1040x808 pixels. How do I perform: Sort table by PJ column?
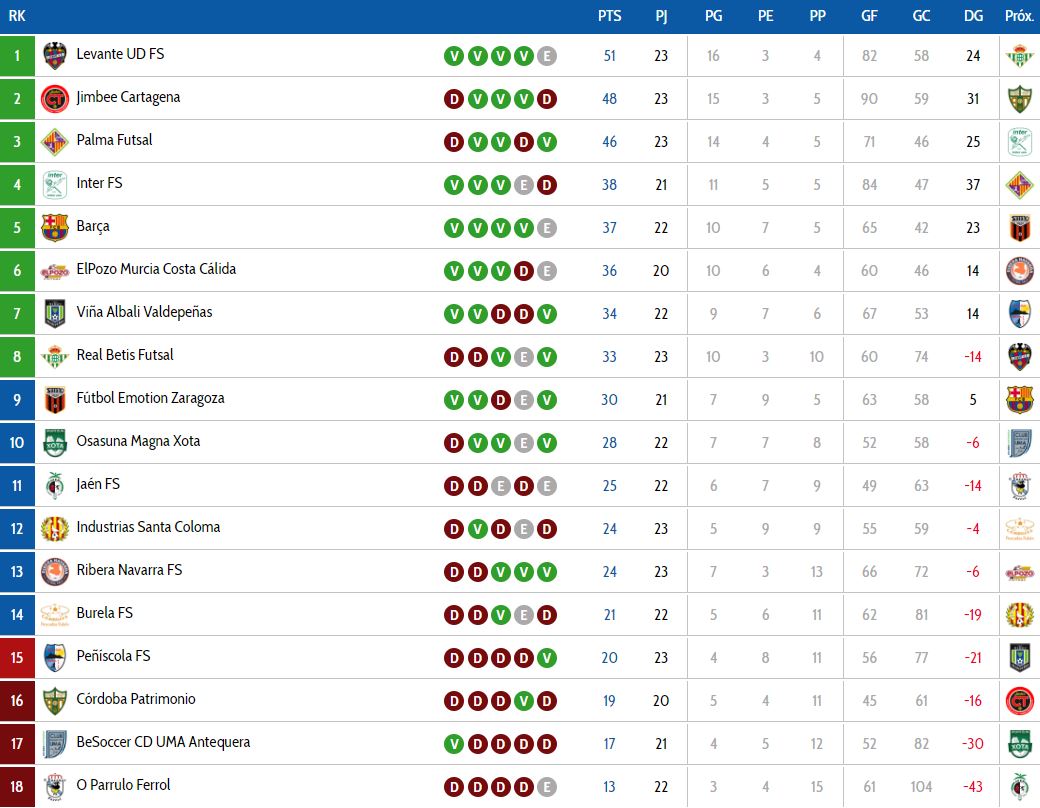[x=661, y=16]
